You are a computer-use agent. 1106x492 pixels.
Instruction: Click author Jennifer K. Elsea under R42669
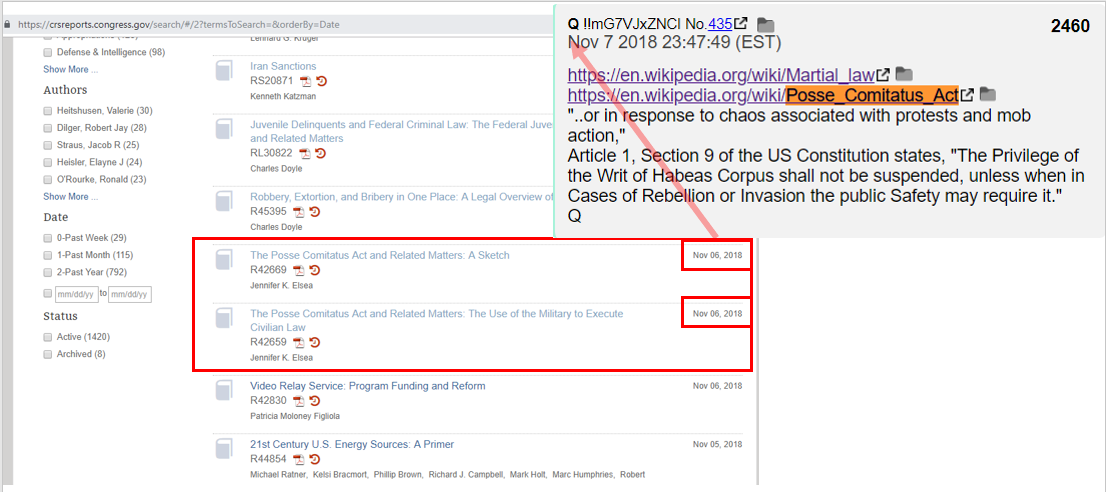point(281,285)
